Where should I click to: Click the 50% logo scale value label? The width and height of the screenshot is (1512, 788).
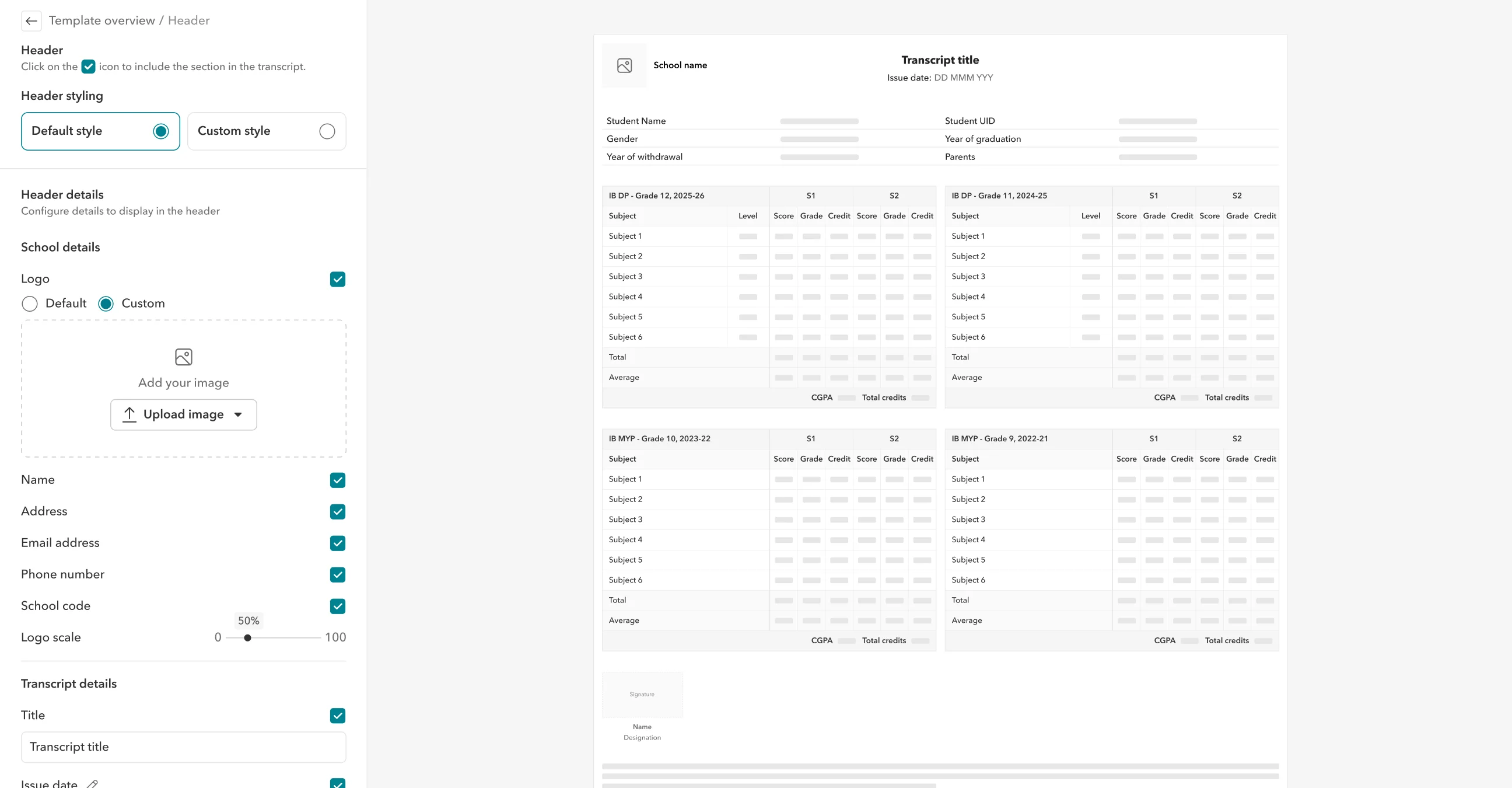tap(249, 620)
